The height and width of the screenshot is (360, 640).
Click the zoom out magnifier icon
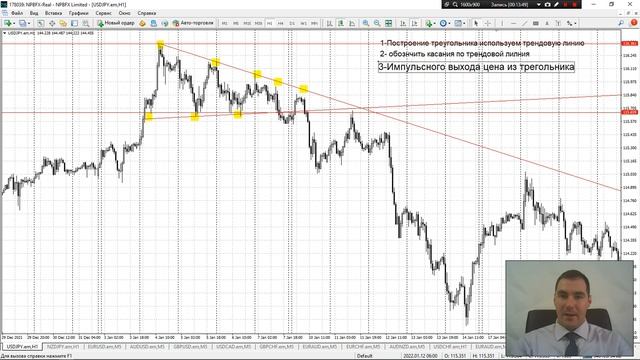click(377, 23)
